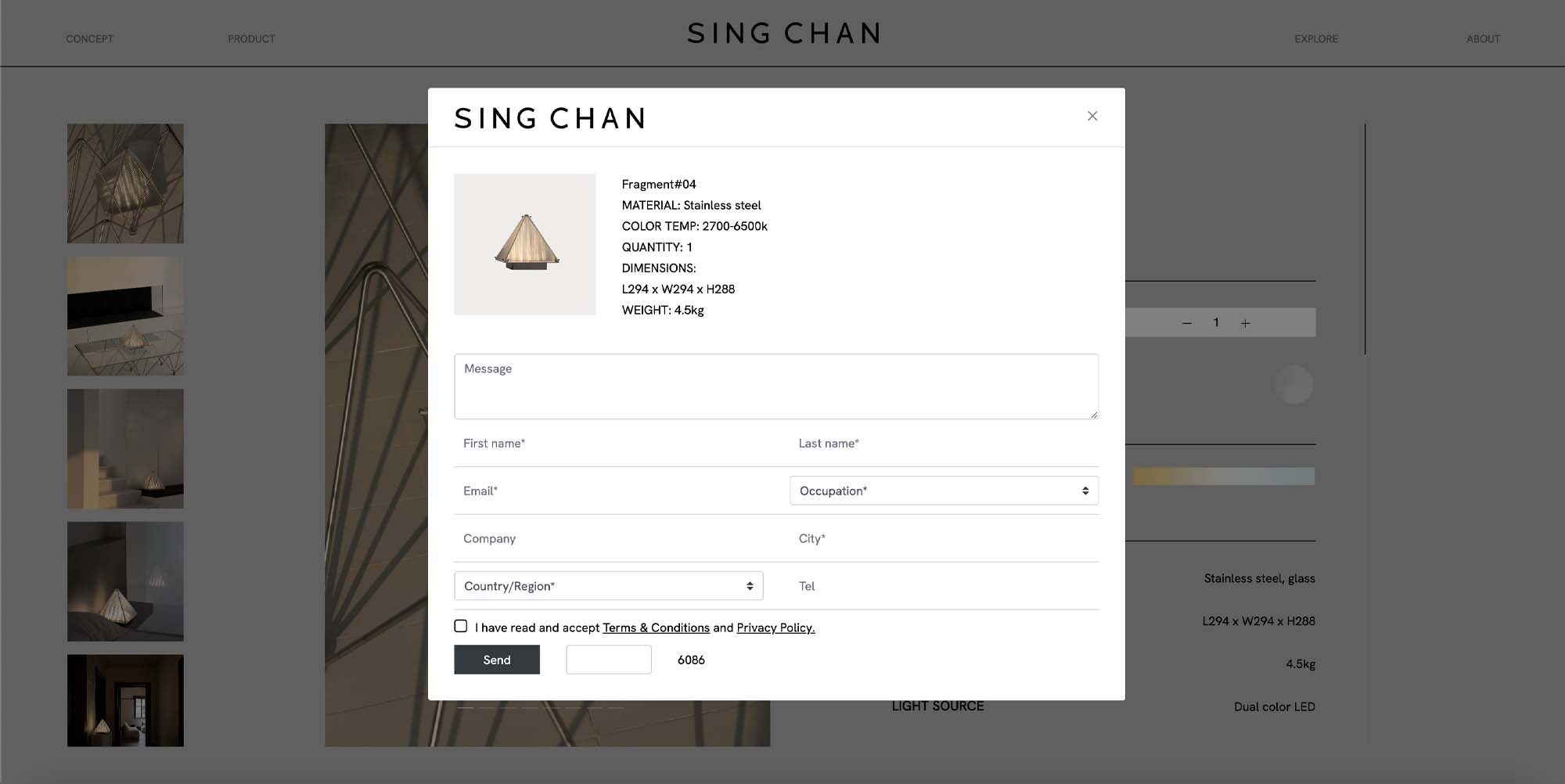Select the staircase scene thumbnail

(x=125, y=448)
